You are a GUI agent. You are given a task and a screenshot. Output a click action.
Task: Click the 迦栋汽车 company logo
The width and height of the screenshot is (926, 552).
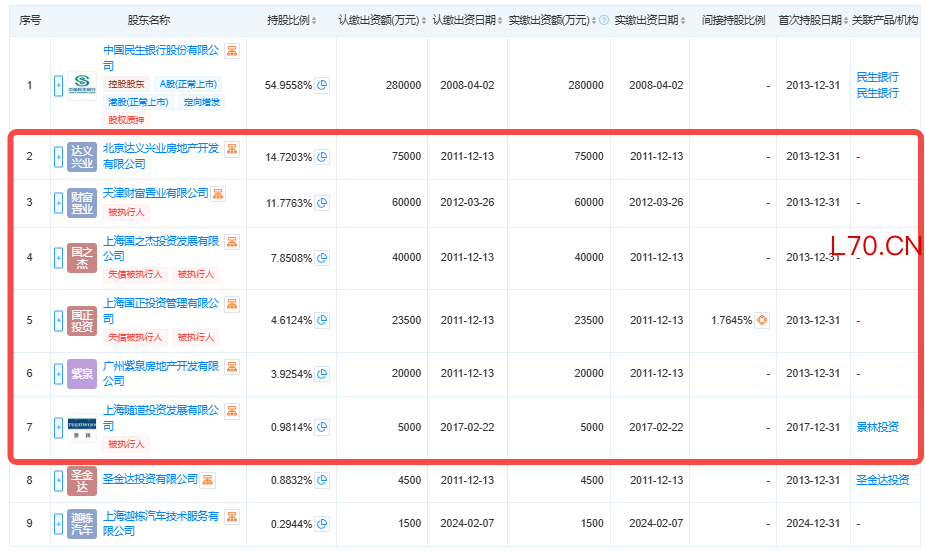coord(82,524)
